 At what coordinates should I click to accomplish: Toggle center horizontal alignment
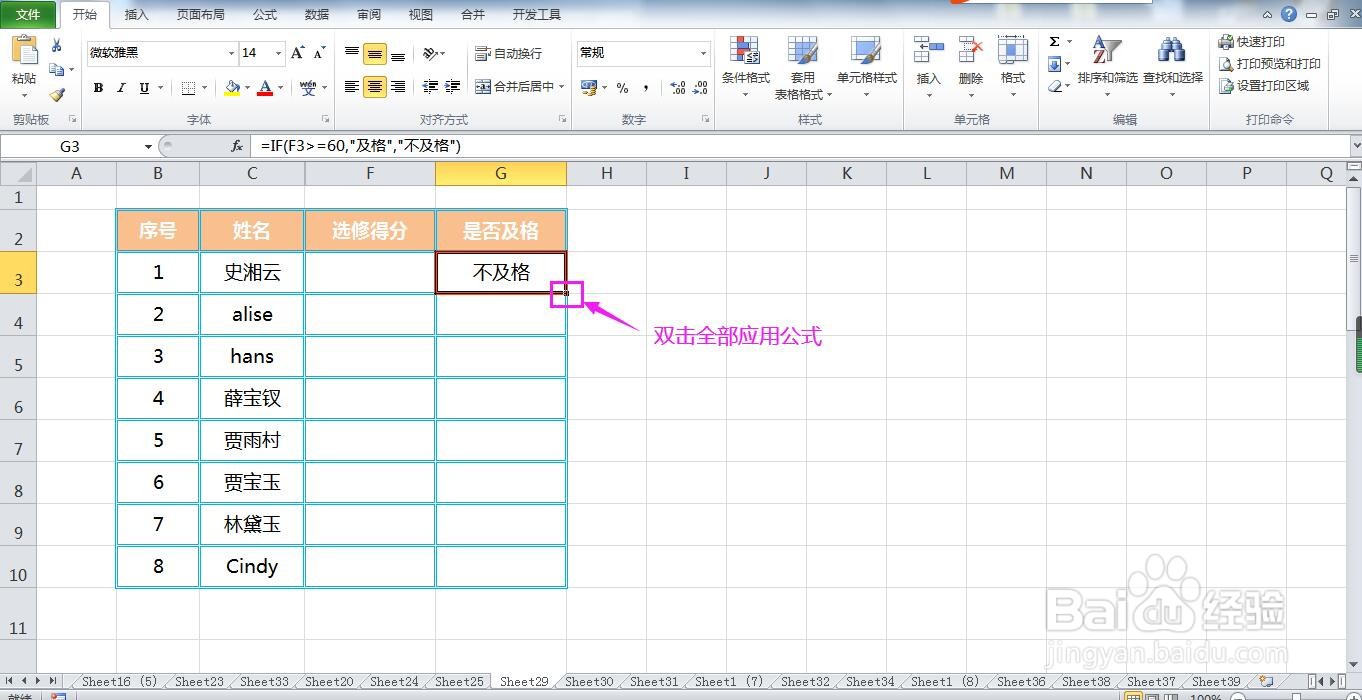click(x=375, y=87)
